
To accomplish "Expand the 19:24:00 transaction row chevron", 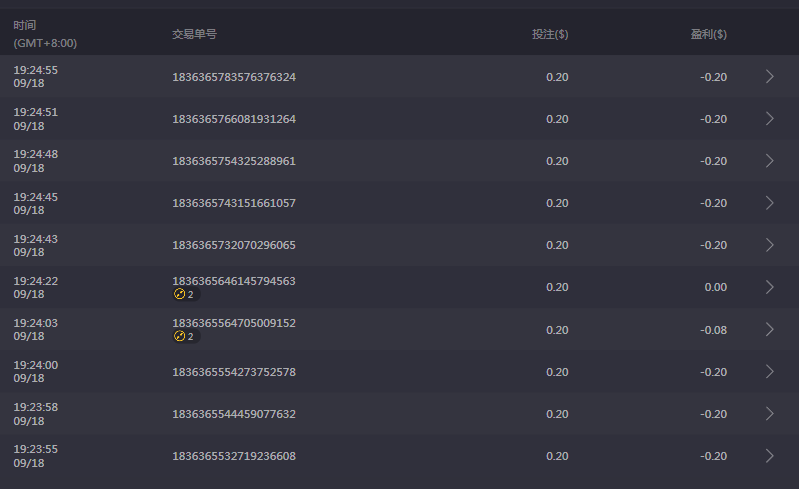I will (769, 372).
